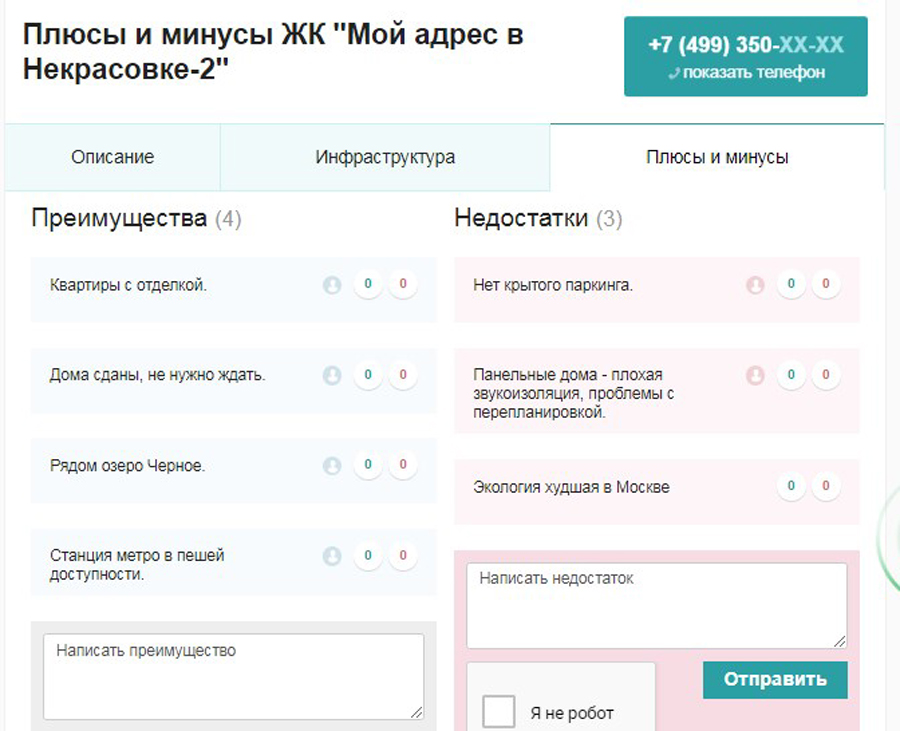Viewport: 900px width, 731px height.
Task: Click user icon beside "Панельные дома" drawback
Action: [x=755, y=375]
